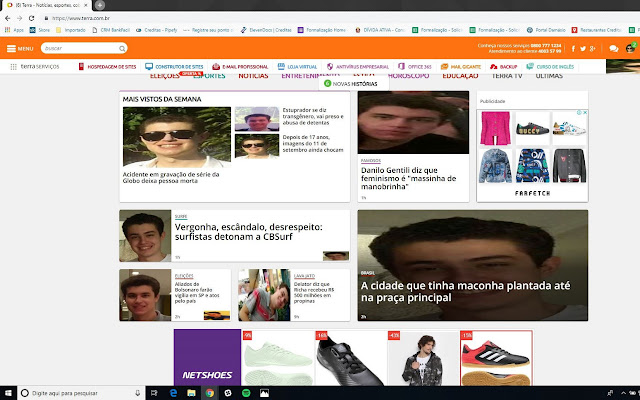The height and width of the screenshot is (400, 640).
Task: Open the Google Plus icon in header
Action: [593, 49]
